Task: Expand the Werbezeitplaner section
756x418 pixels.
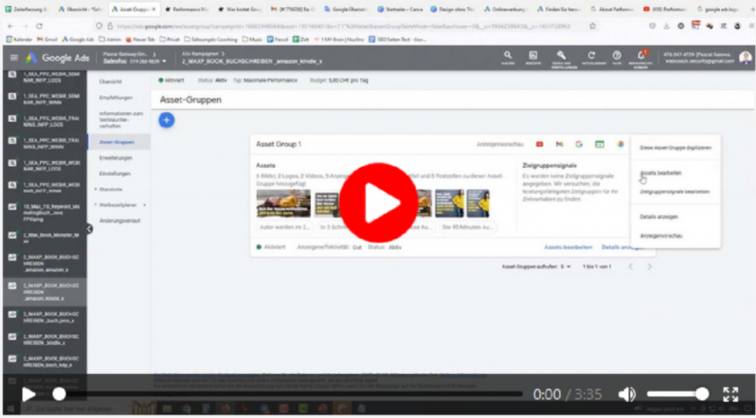Action: (x=116, y=205)
